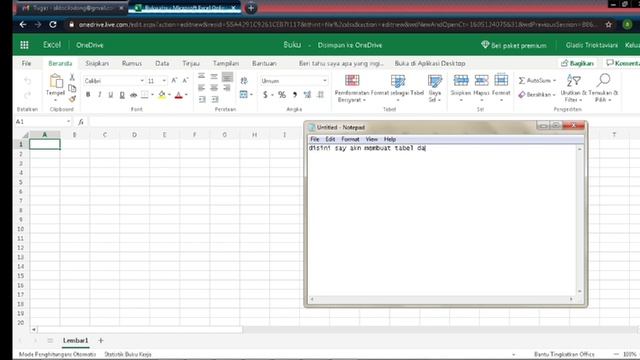Open Temukan & Pilih magnifier

[x=603, y=88]
